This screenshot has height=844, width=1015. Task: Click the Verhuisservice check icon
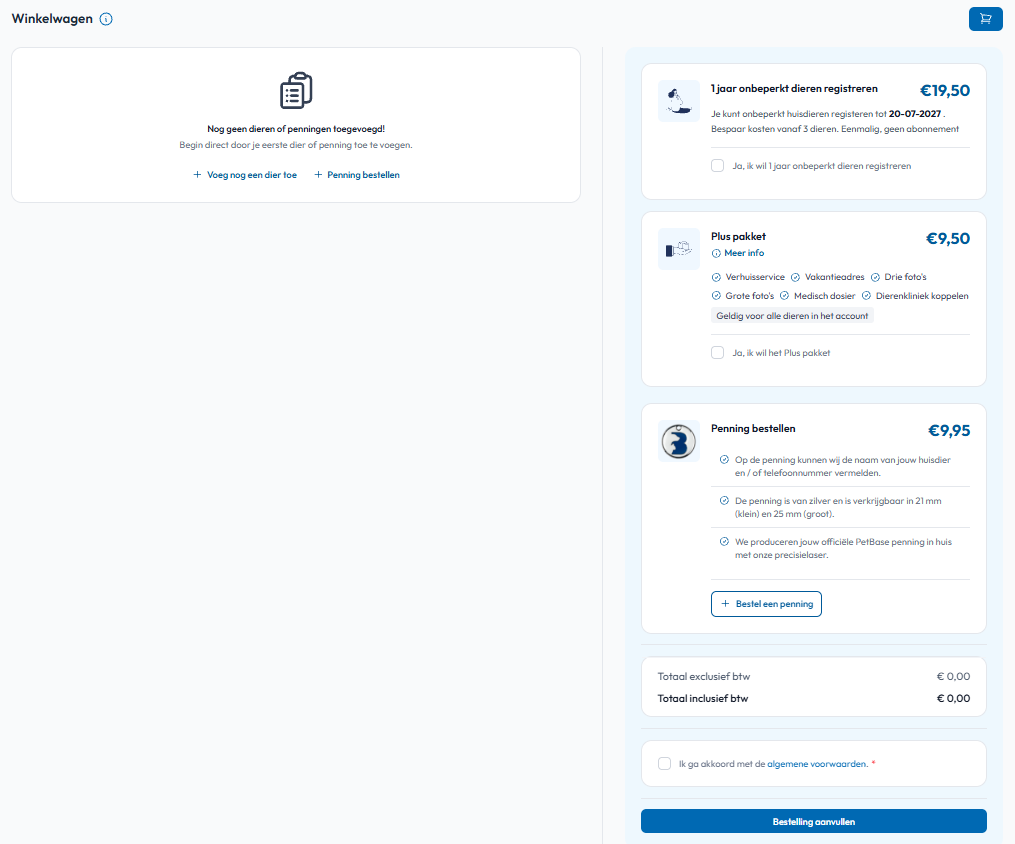click(716, 278)
